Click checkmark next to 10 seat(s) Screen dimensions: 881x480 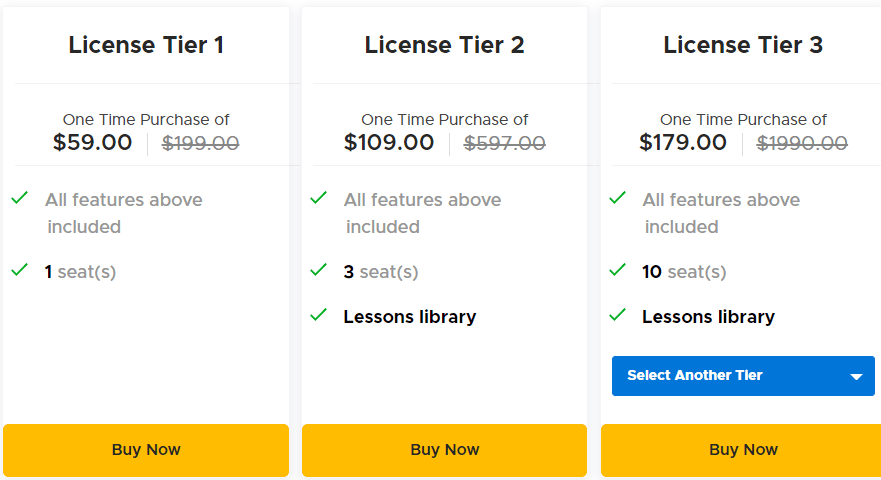tap(617, 270)
